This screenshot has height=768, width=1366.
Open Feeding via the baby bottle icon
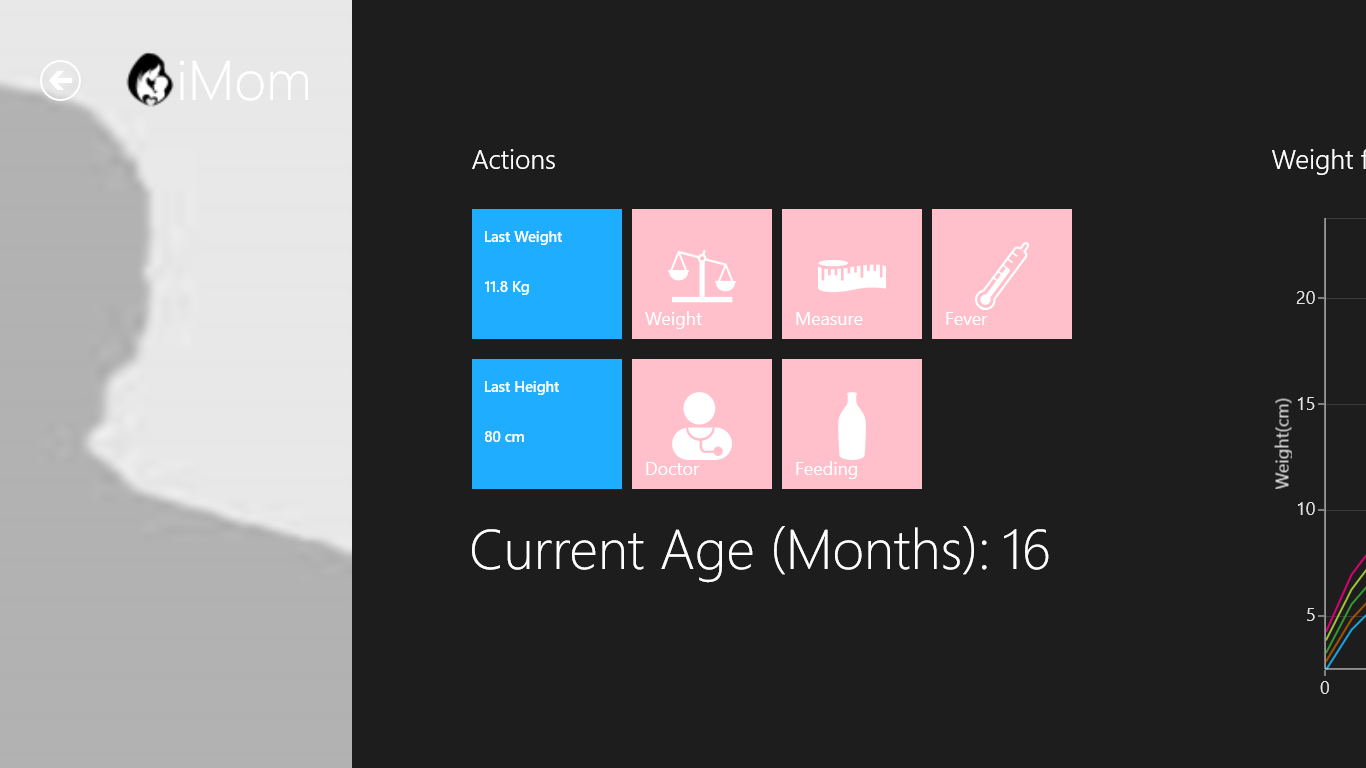851,425
